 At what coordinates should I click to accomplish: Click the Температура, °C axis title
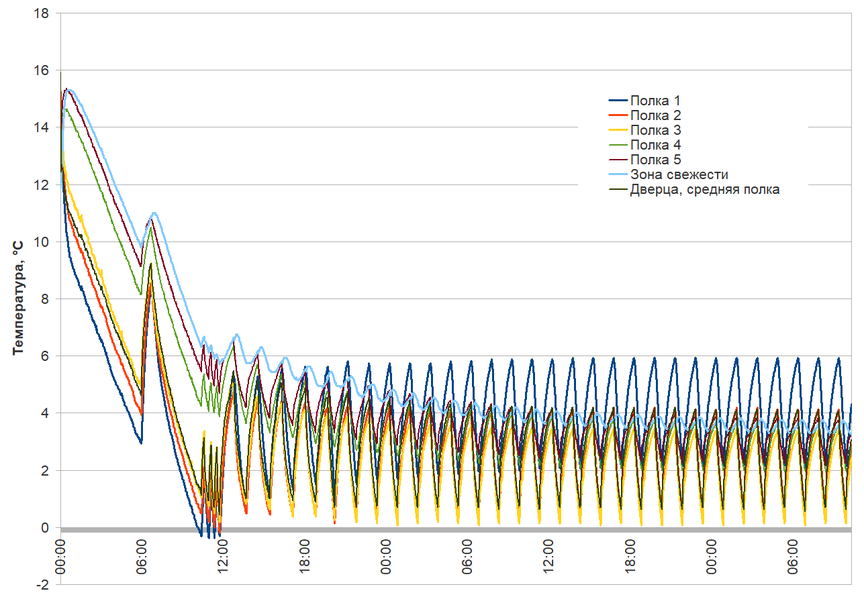pyautogui.click(x=19, y=298)
